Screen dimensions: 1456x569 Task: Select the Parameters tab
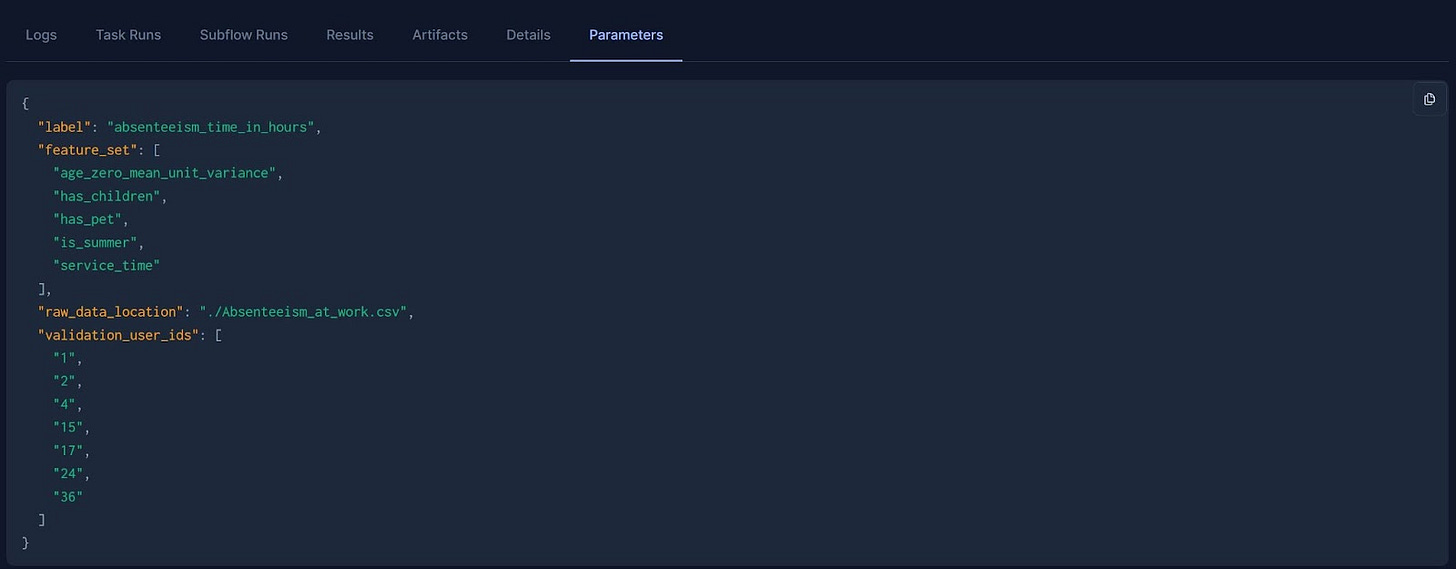[x=626, y=34]
